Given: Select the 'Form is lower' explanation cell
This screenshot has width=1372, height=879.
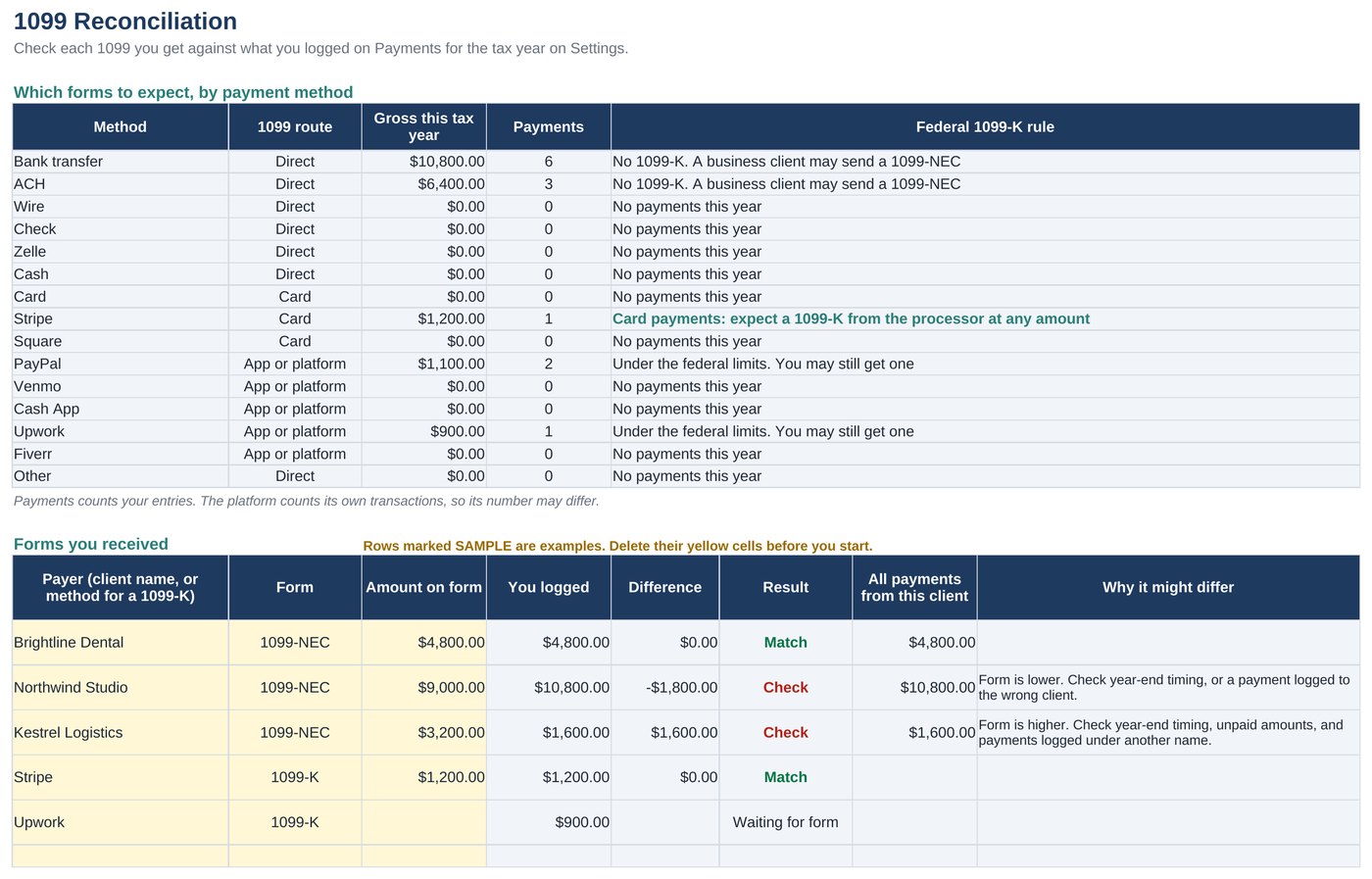Looking at the screenshot, I should click(1168, 688).
